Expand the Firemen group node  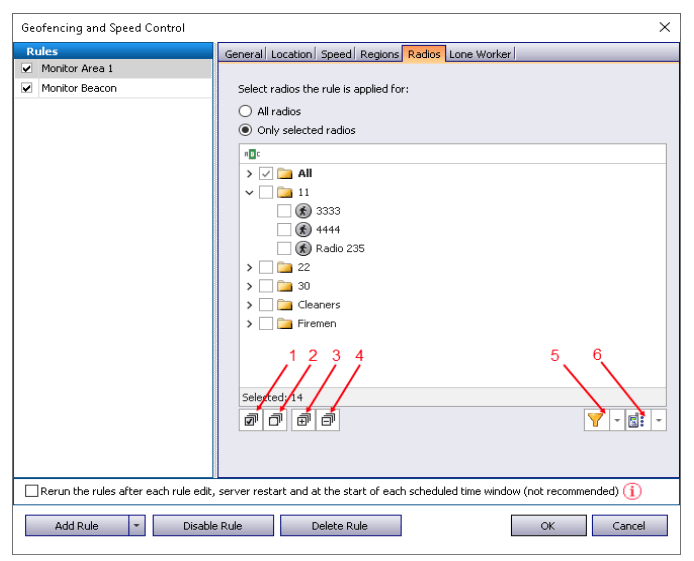click(249, 324)
